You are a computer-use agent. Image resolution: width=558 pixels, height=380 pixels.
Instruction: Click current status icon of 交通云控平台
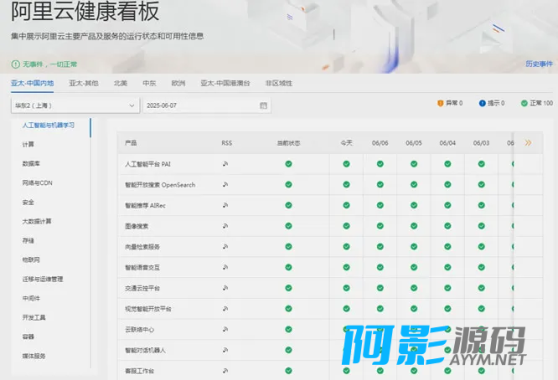289,288
